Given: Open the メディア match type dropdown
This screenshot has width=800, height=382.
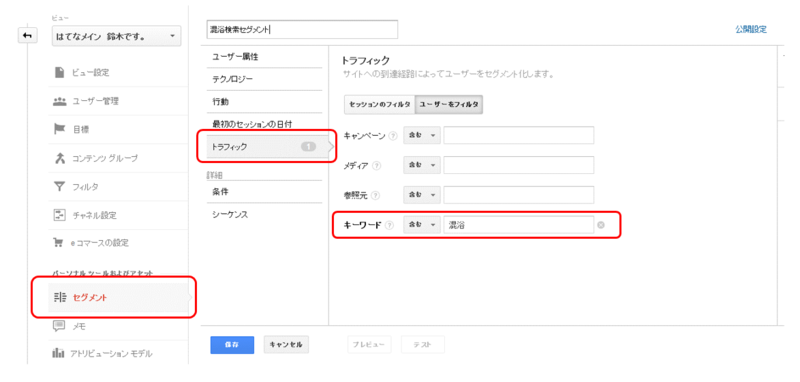Looking at the screenshot, I should click(x=422, y=166).
